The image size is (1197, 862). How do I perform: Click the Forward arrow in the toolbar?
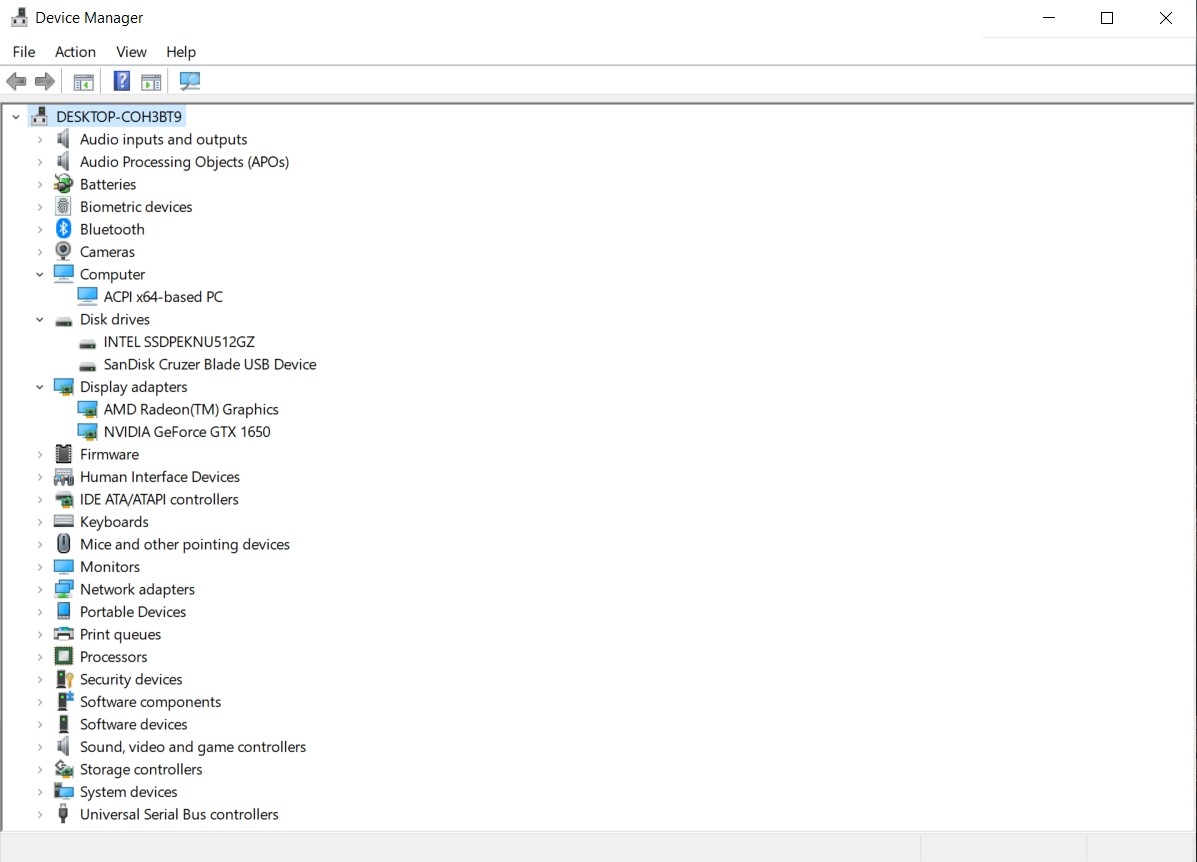(44, 82)
